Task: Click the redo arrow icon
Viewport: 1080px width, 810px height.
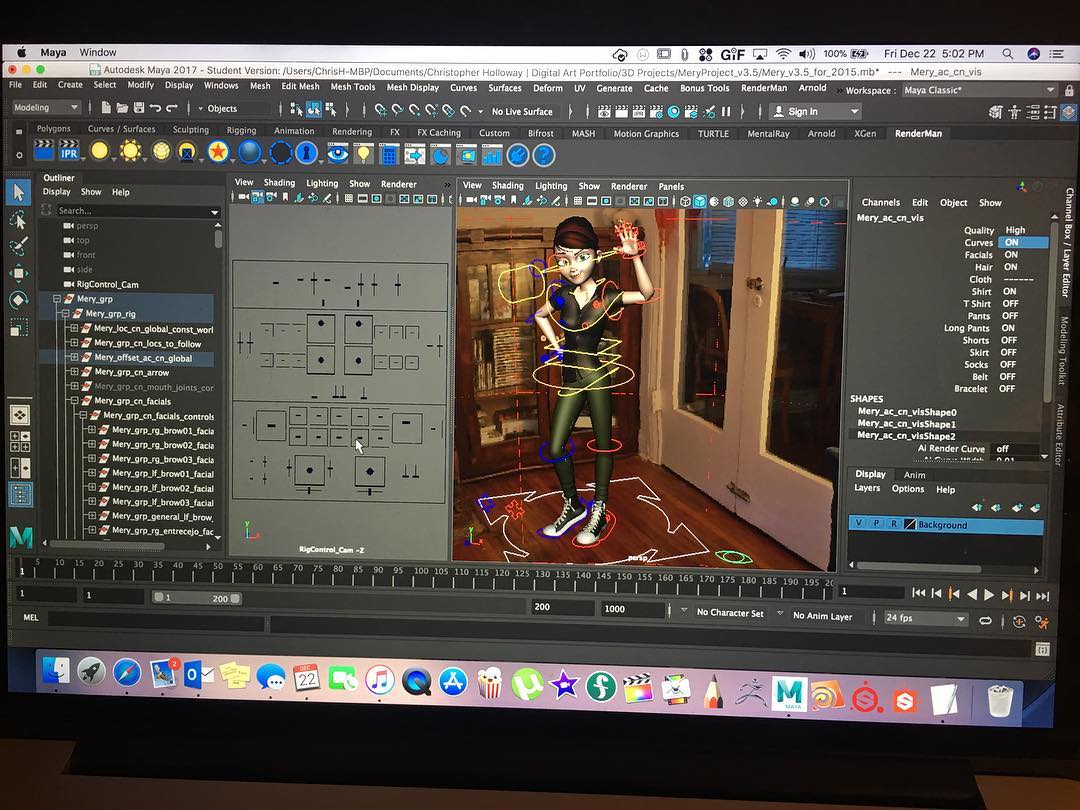Action: click(172, 108)
